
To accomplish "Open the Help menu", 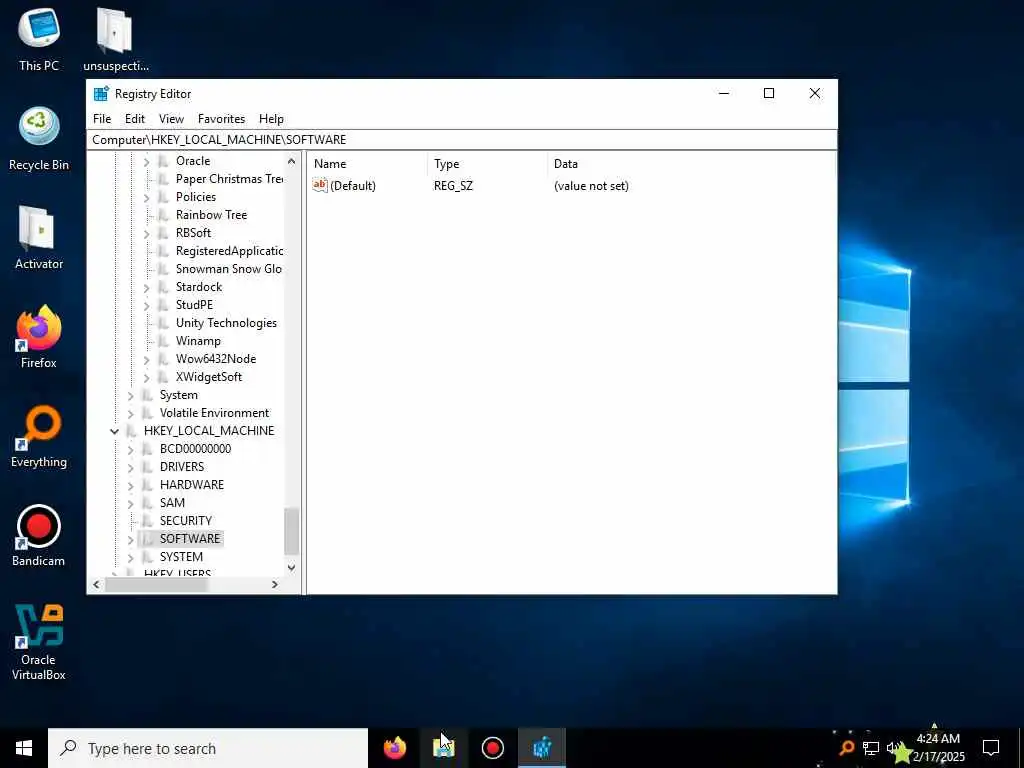I will coord(271,119).
